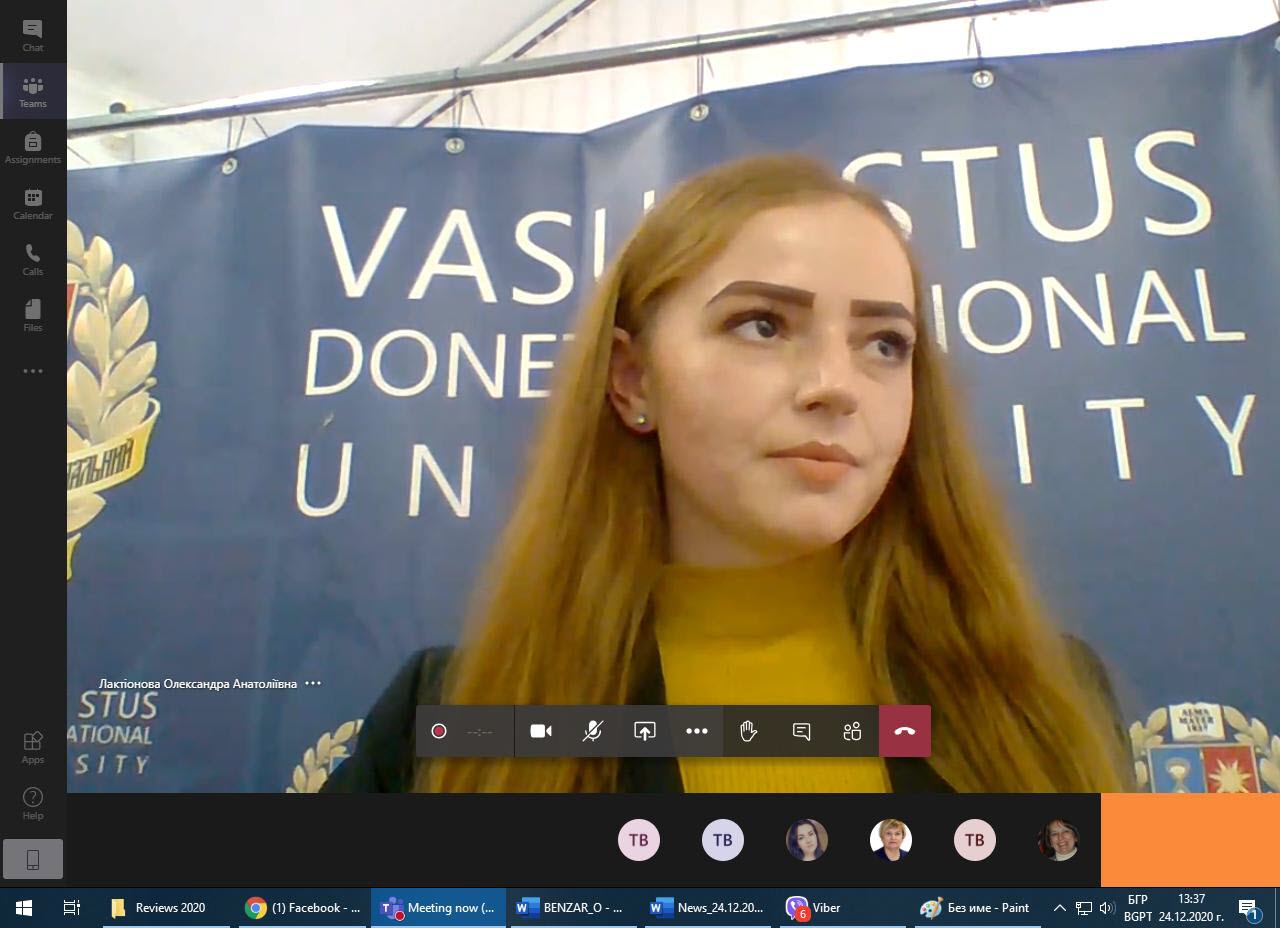Screen dimensions: 1280x928
Task: Click the mobile device icon in the sidebar
Action: coord(33,859)
